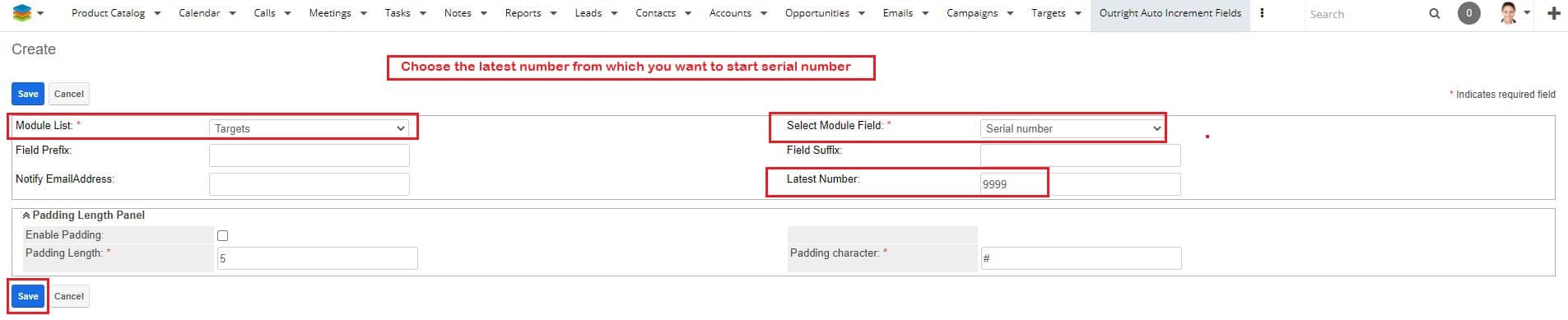The image size is (1568, 320).
Task: Enable the Padding checkbox
Action: coord(222,235)
